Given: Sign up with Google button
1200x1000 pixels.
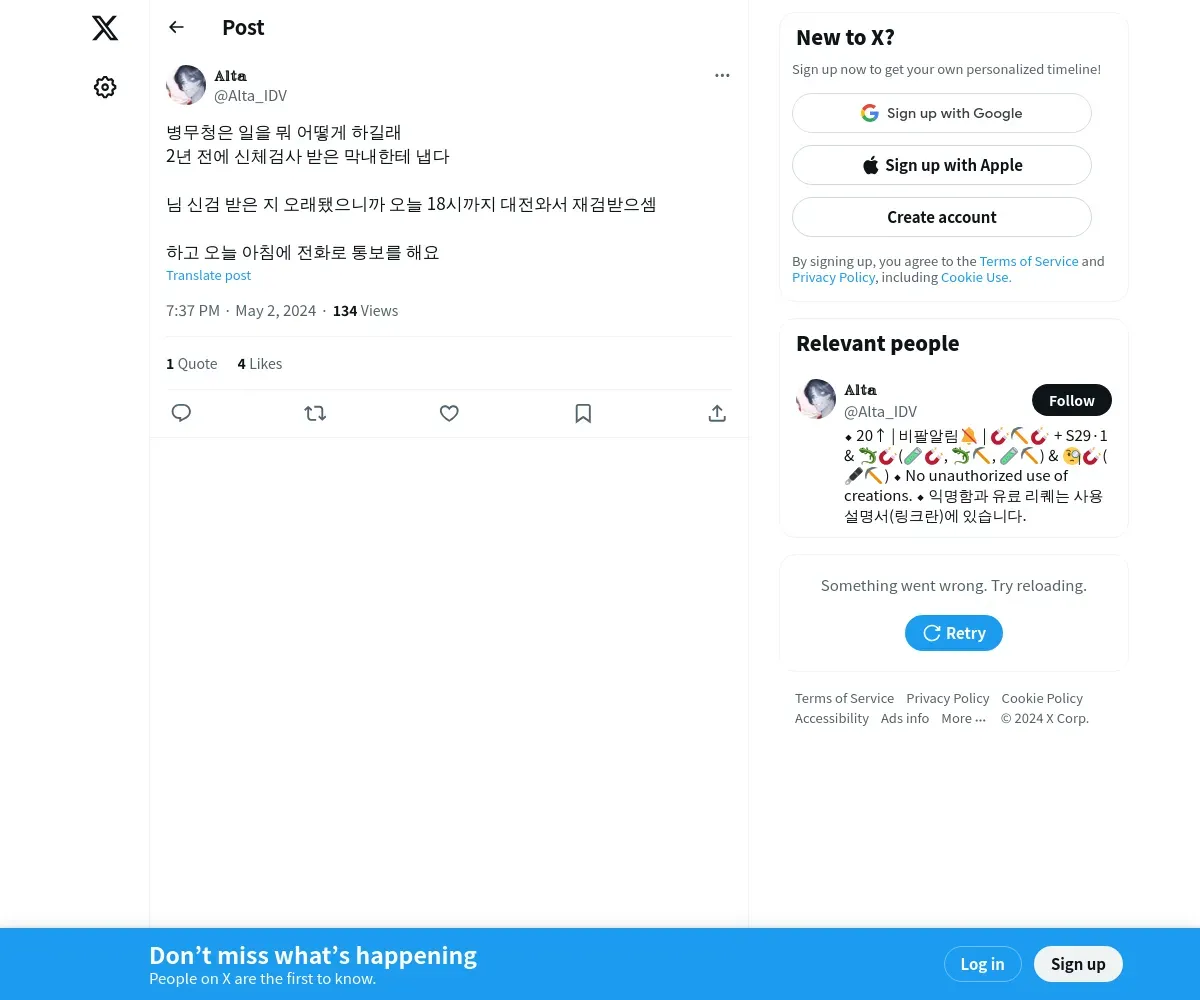Looking at the screenshot, I should click(941, 113).
